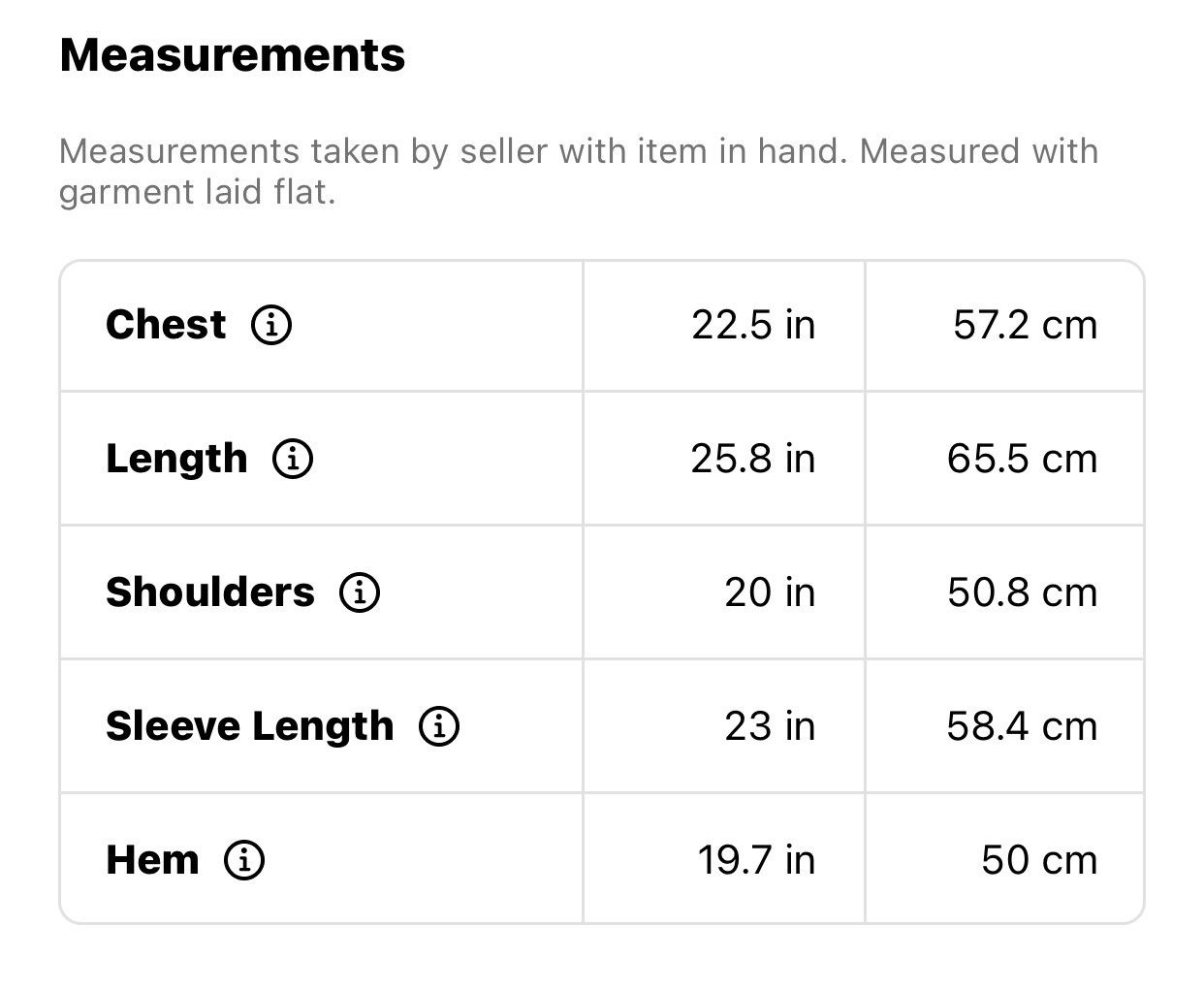Viewport: 1204px width, 991px height.
Task: Select the Sleeve Length row label
Action: click(x=250, y=727)
